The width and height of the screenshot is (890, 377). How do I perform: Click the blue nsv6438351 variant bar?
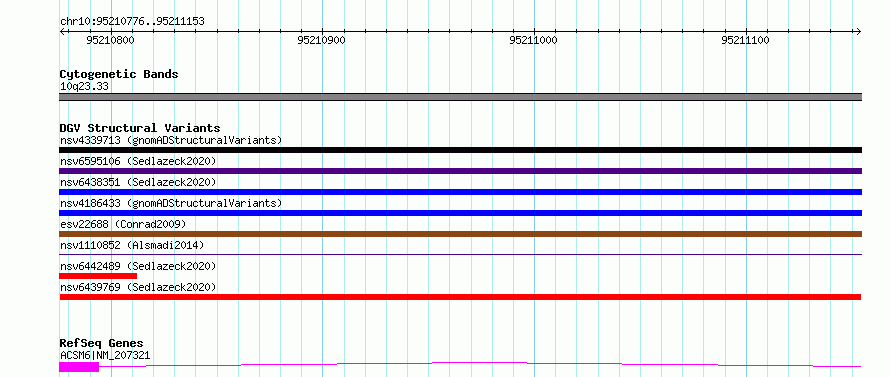tap(460, 192)
